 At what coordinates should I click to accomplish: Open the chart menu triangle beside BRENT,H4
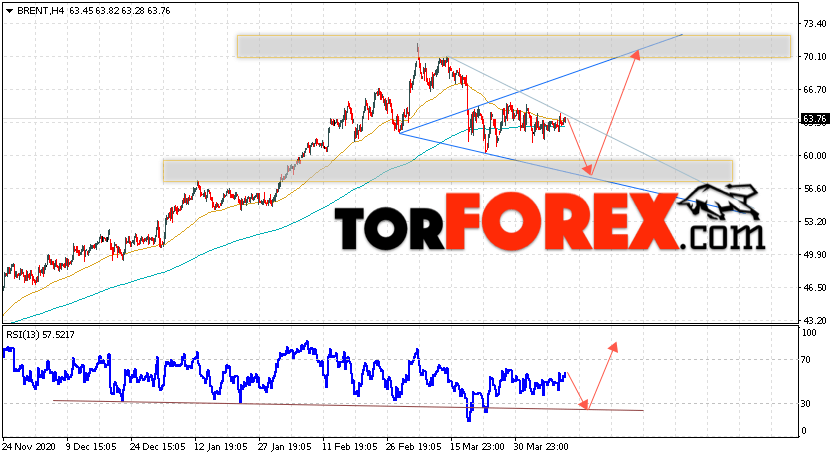click(9, 11)
